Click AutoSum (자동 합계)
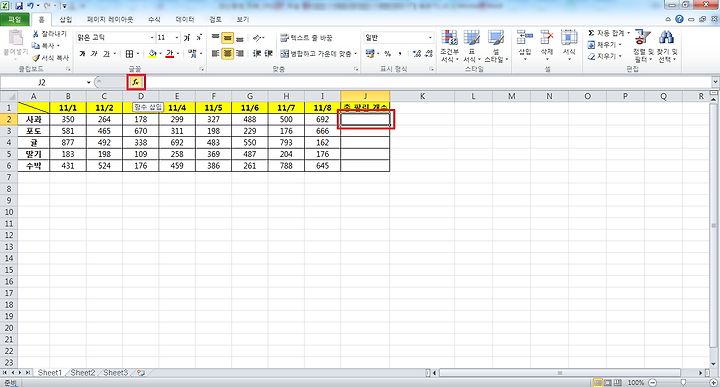This screenshot has height=387, width=720. 608,33
